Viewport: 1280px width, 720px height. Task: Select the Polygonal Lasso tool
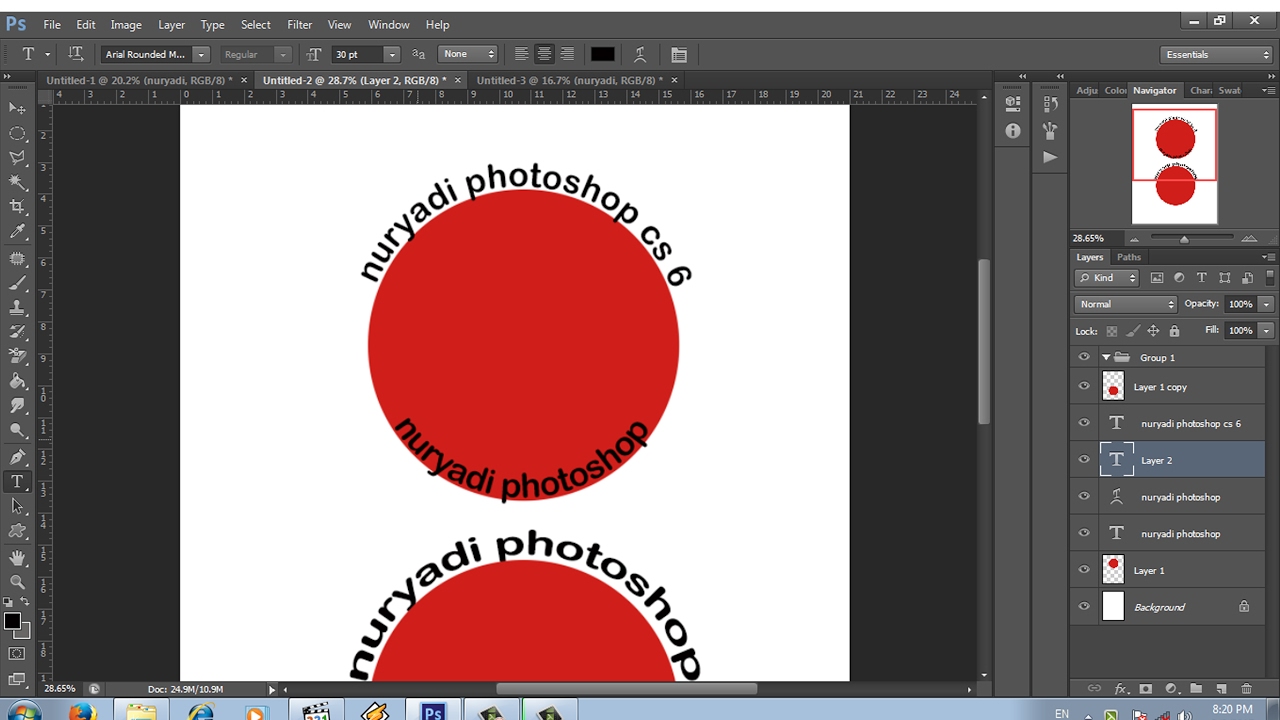17,157
